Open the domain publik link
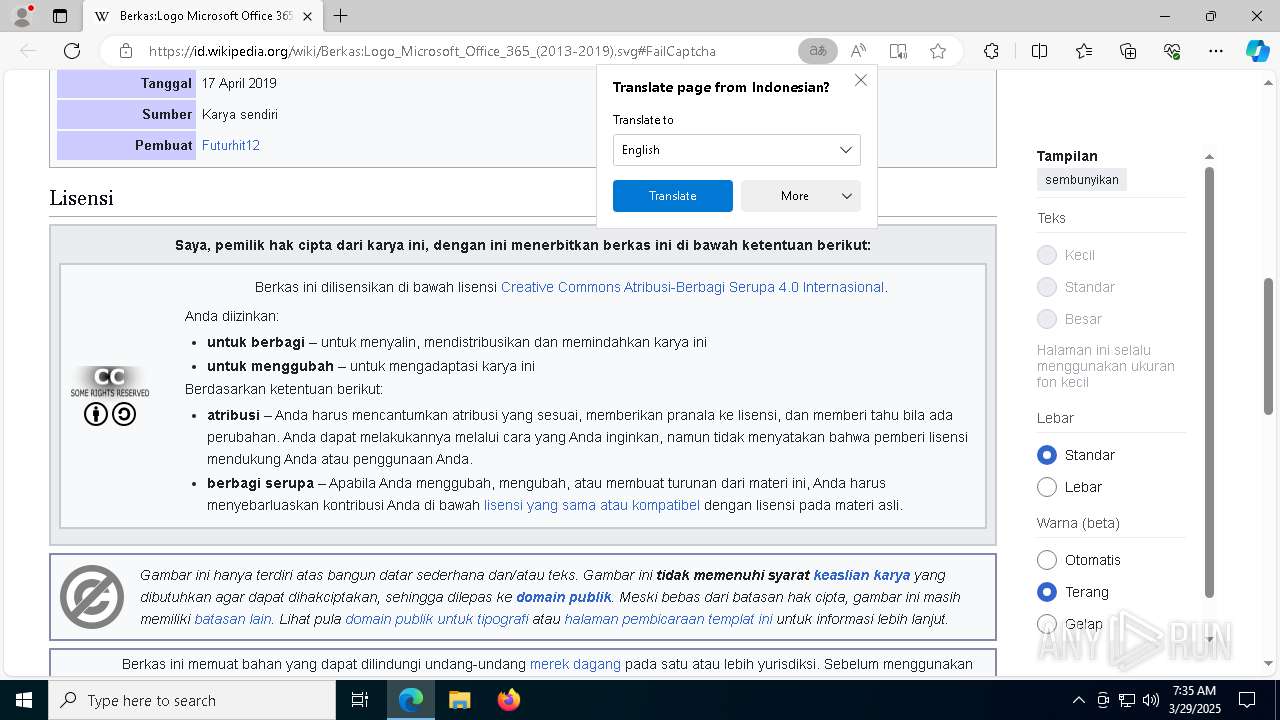 click(x=564, y=597)
